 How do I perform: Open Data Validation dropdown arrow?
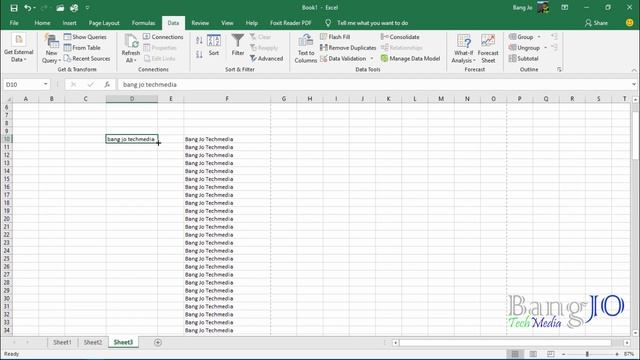pyautogui.click(x=372, y=59)
